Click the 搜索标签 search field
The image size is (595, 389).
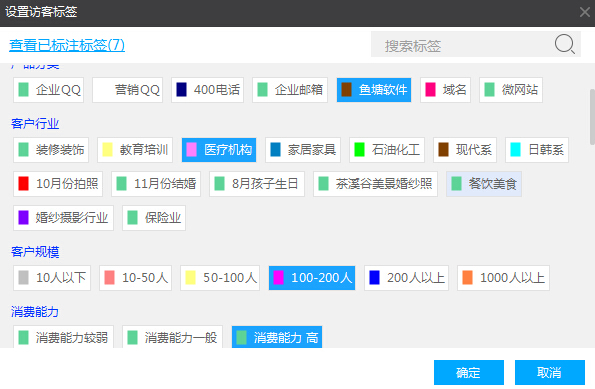[476, 44]
